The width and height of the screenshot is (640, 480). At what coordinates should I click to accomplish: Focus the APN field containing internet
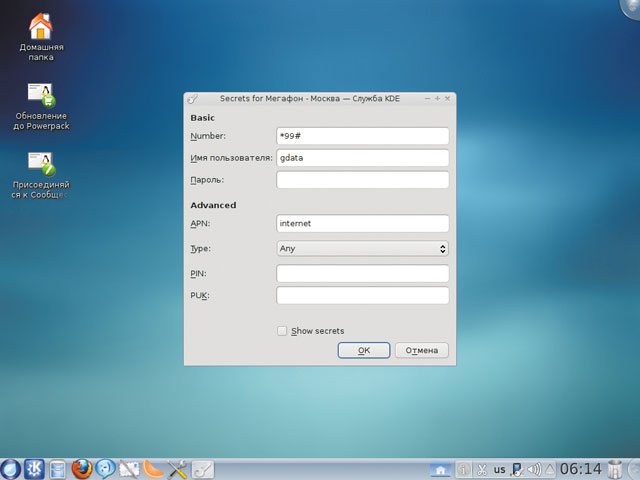coord(362,223)
